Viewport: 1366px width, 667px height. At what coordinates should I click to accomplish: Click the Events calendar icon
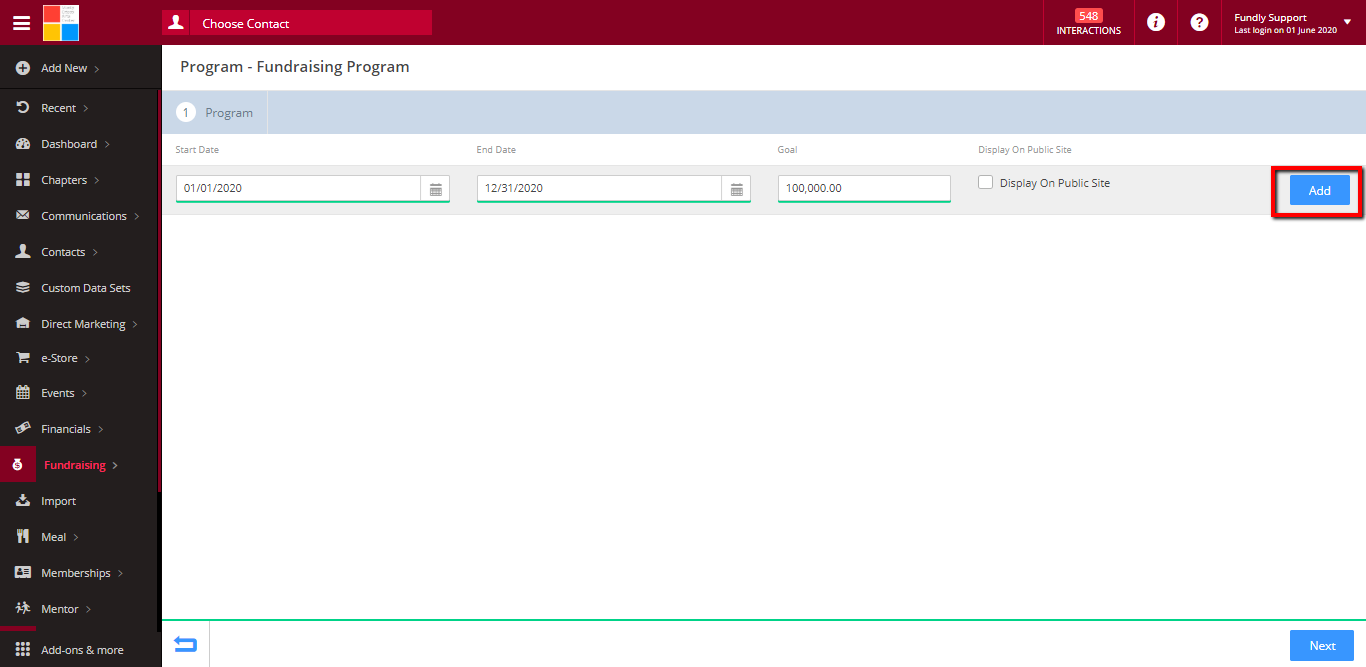[x=23, y=393]
